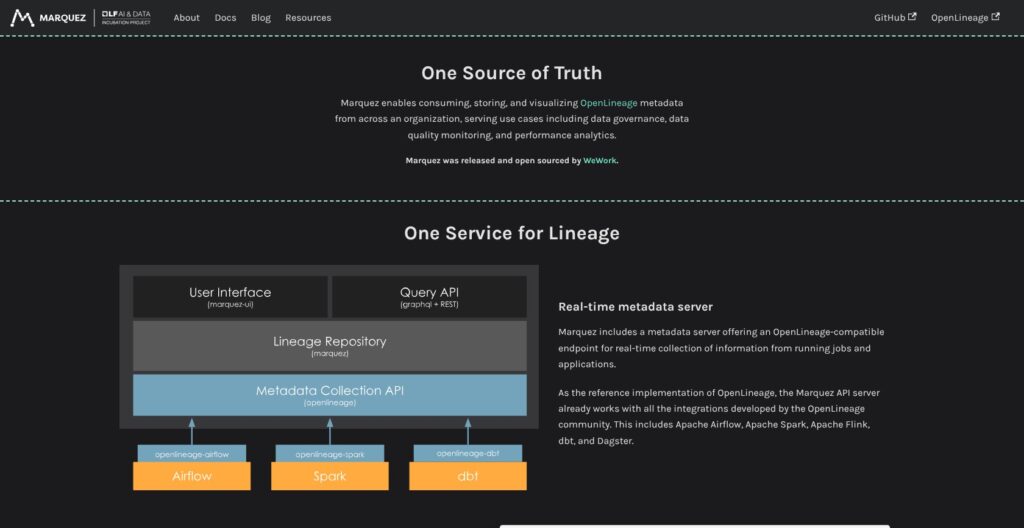Click the Marquez logo icon
Image resolution: width=1024 pixels, height=528 pixels.
coord(22,18)
